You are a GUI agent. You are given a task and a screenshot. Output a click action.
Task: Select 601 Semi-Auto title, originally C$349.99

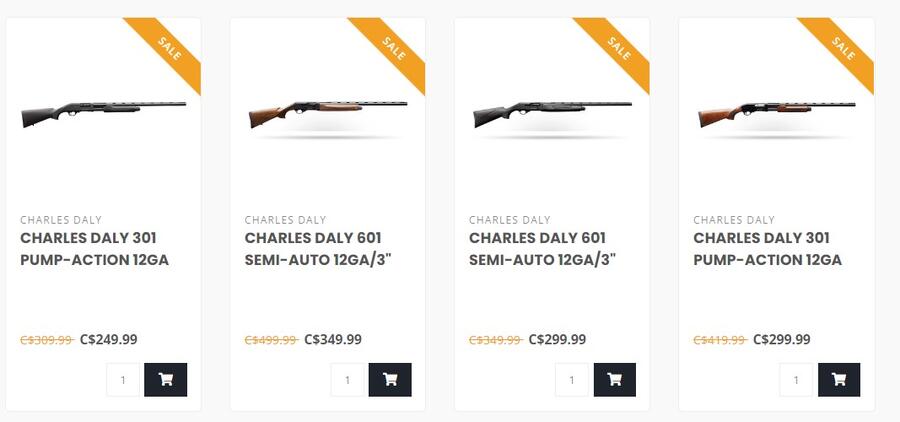(543, 249)
